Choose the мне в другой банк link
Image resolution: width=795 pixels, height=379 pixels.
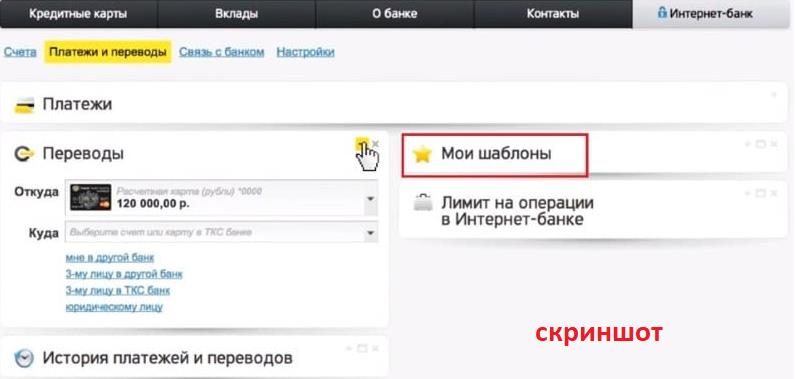110,258
